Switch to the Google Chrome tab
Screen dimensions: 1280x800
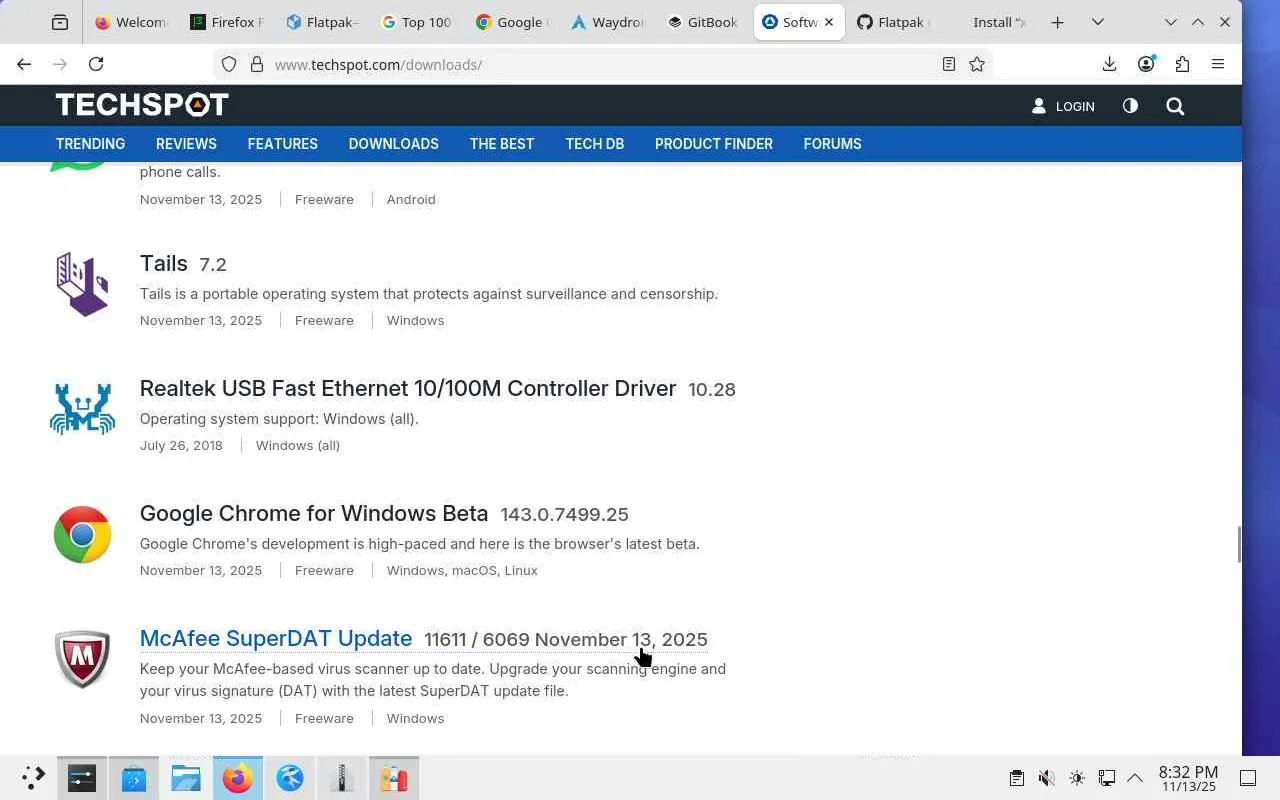coord(513,22)
